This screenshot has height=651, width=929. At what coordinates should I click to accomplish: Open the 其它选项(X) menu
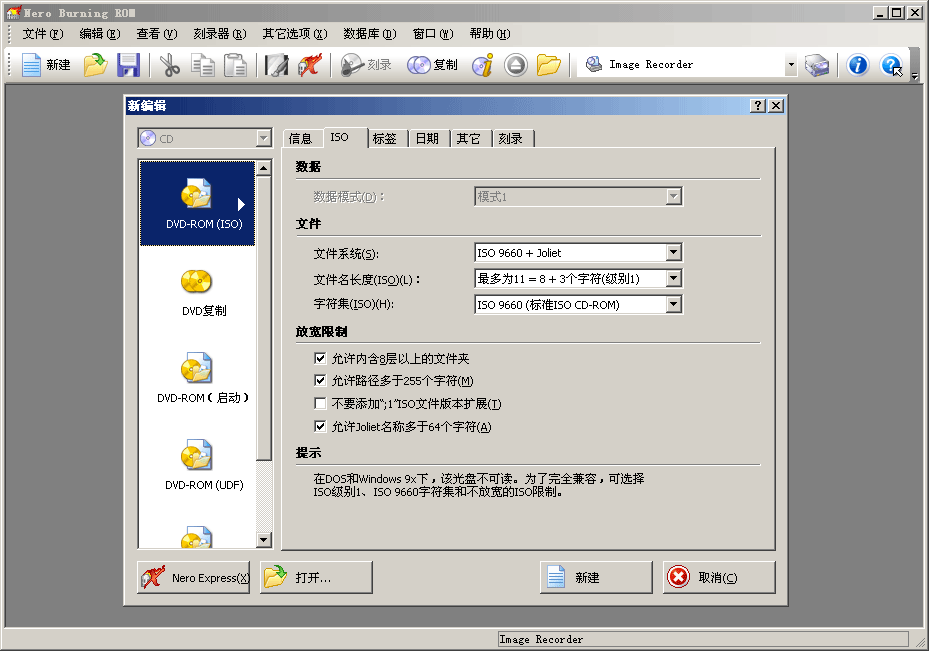(295, 34)
